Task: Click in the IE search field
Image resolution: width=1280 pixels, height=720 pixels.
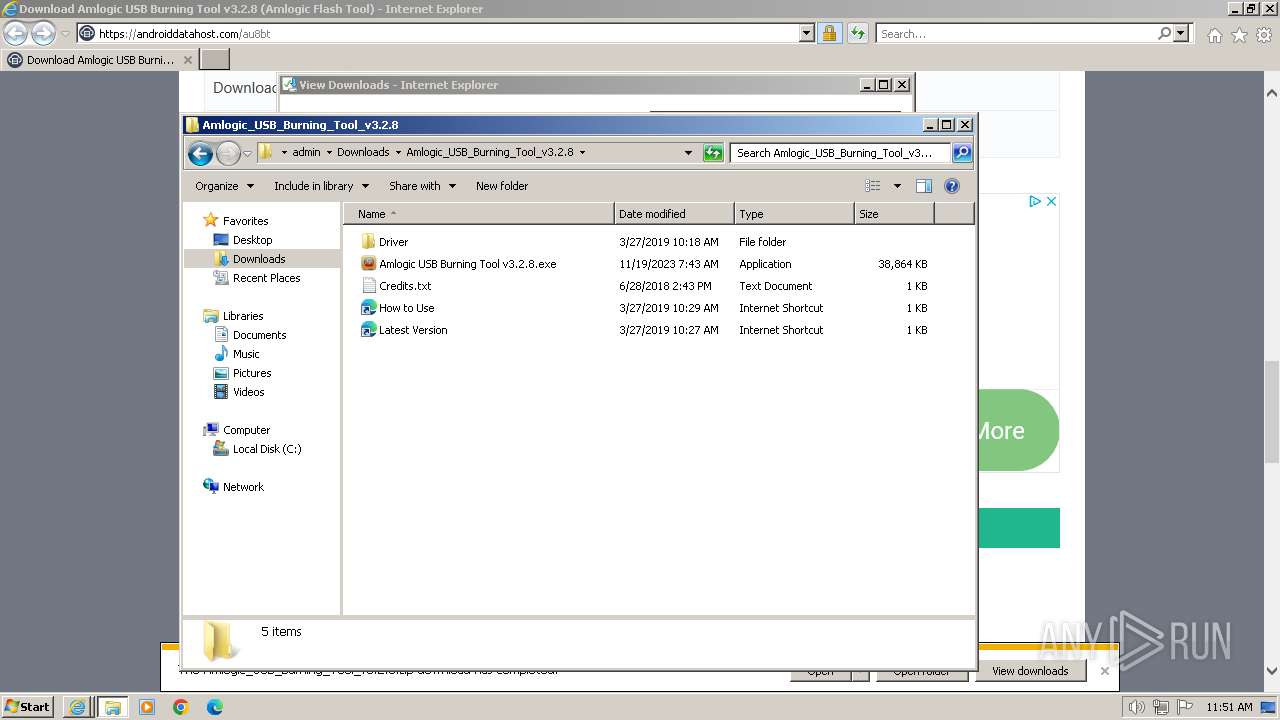Action: [1016, 34]
